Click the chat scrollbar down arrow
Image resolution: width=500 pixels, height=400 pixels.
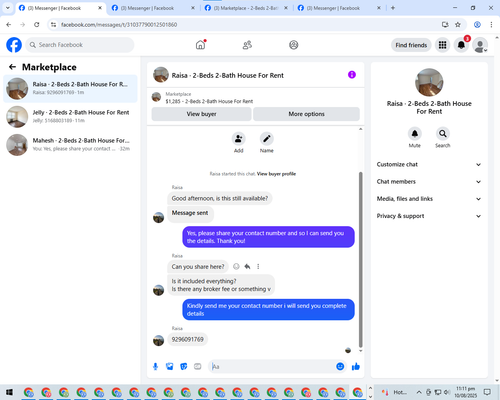[360, 351]
